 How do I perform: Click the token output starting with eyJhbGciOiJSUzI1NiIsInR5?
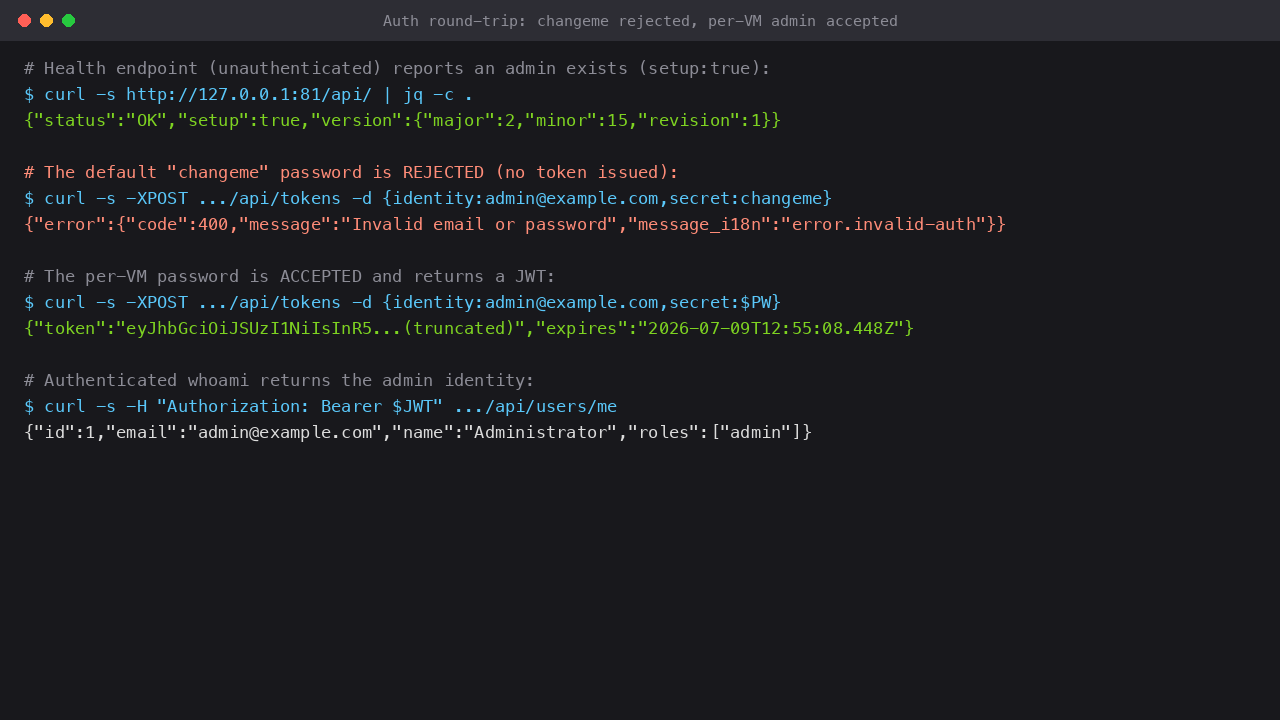pos(469,328)
